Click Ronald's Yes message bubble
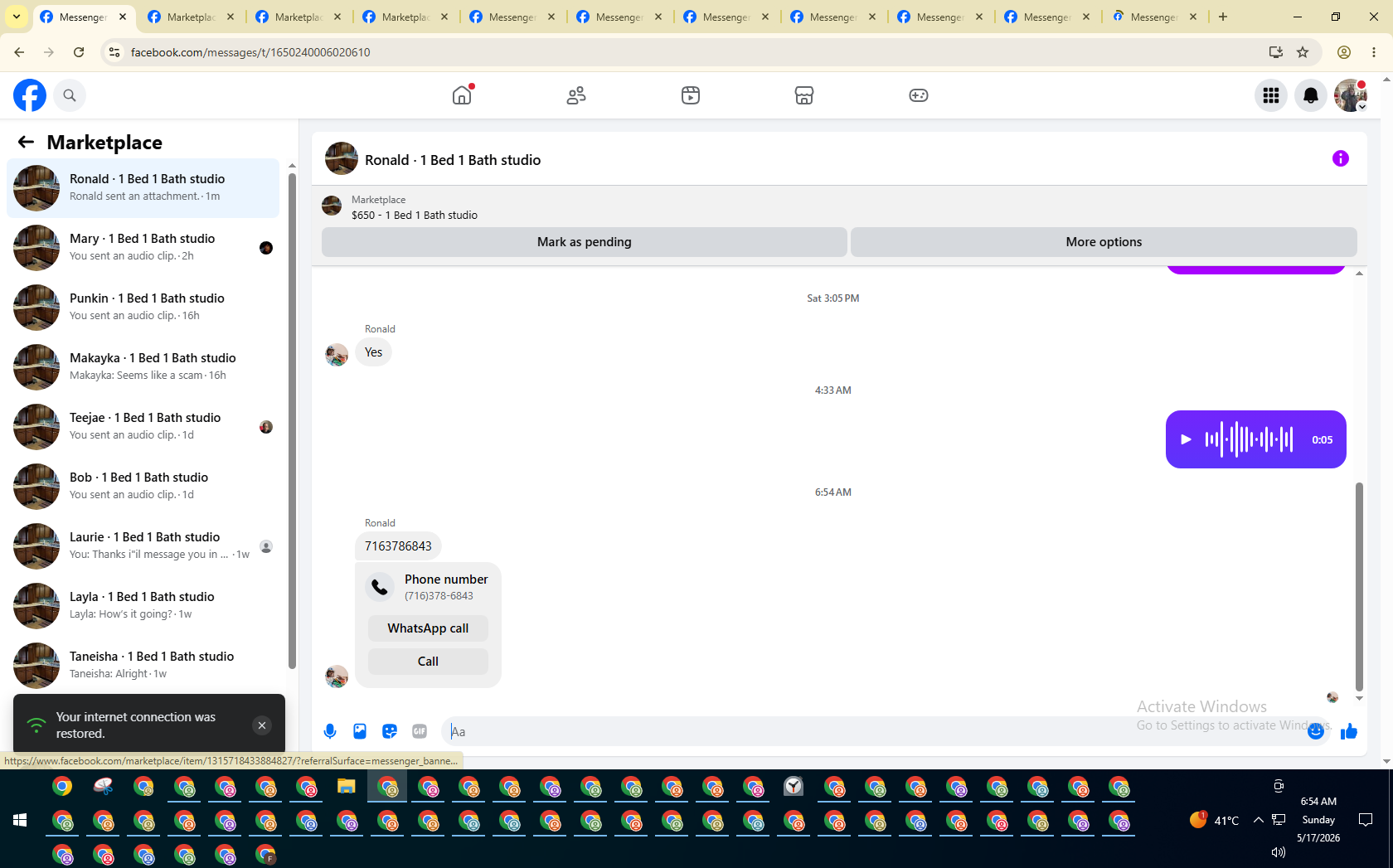The image size is (1393, 868). click(x=374, y=352)
